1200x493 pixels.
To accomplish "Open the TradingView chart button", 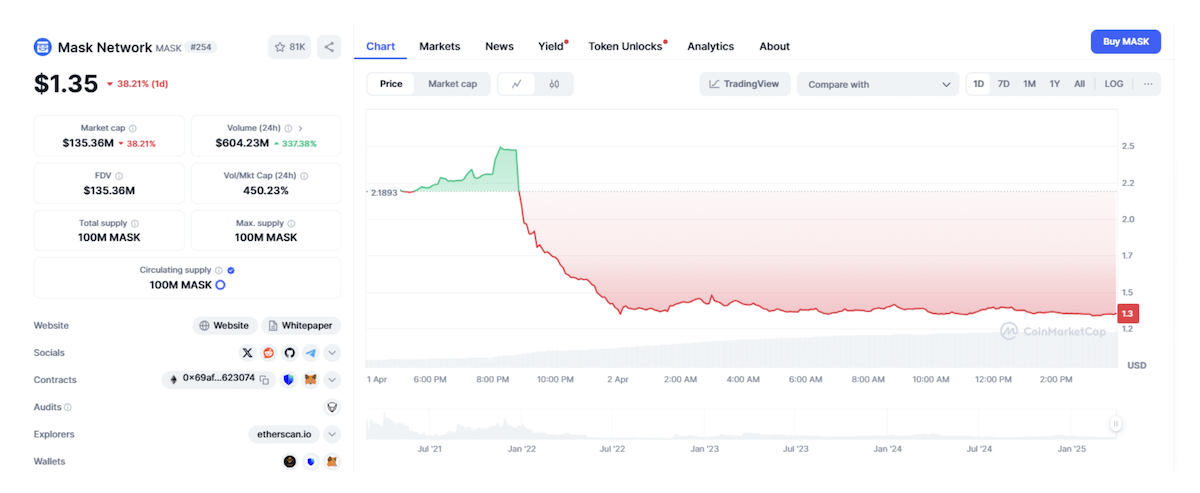I will pyautogui.click(x=745, y=84).
